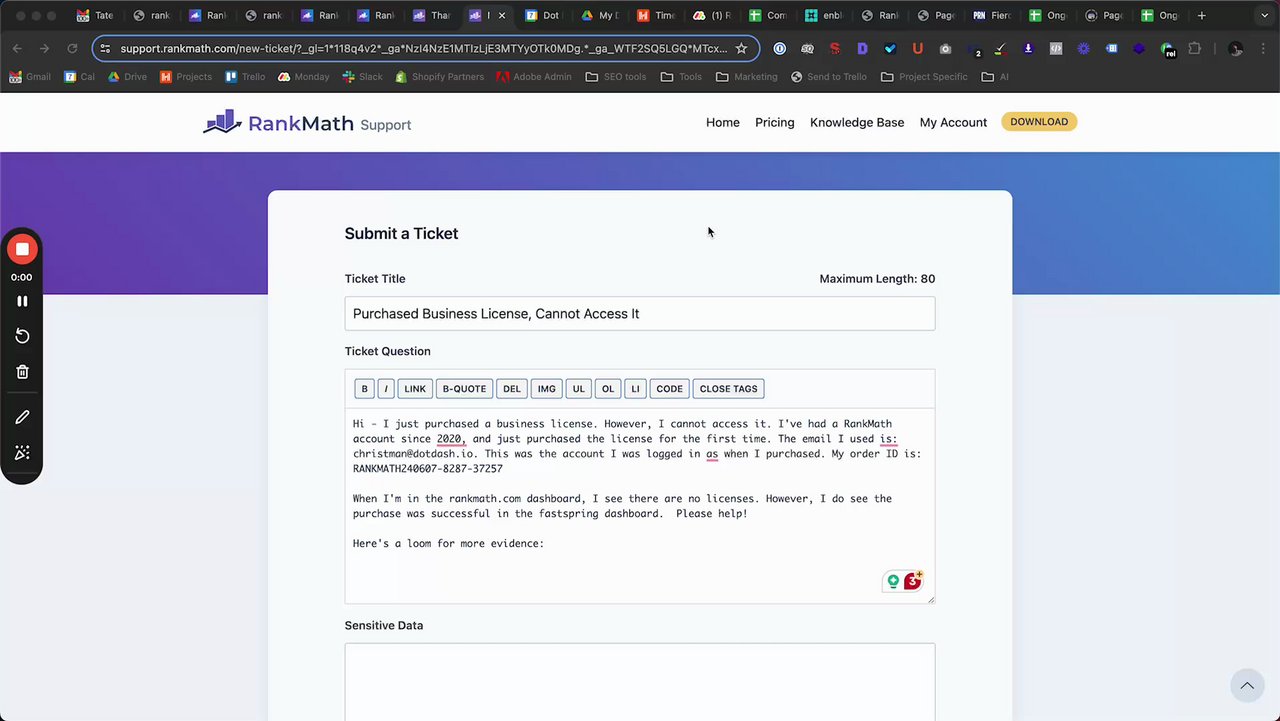Open the SEOquake SQ extension
The height and width of the screenshot is (721, 1280).
[807, 48]
